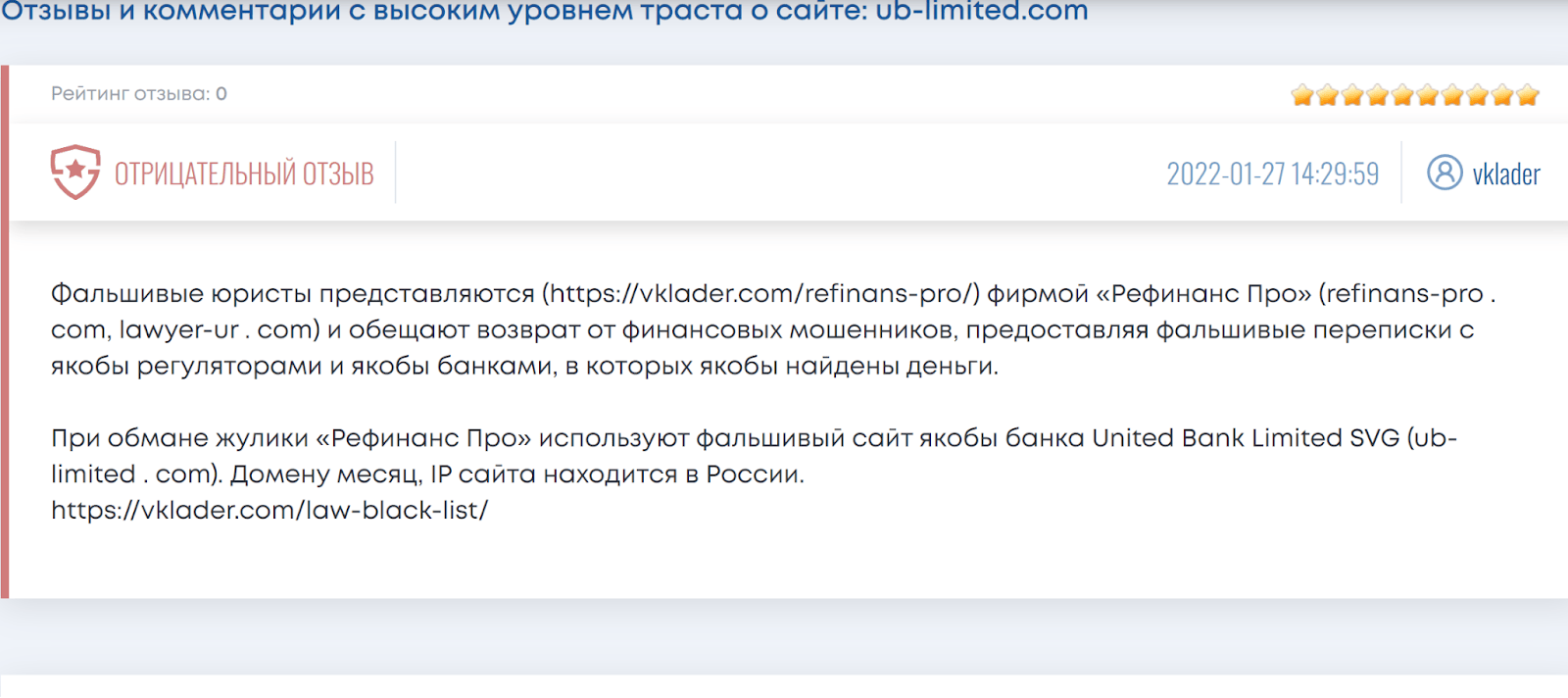Select the third rating star
The image size is (1568, 698).
(1352, 95)
